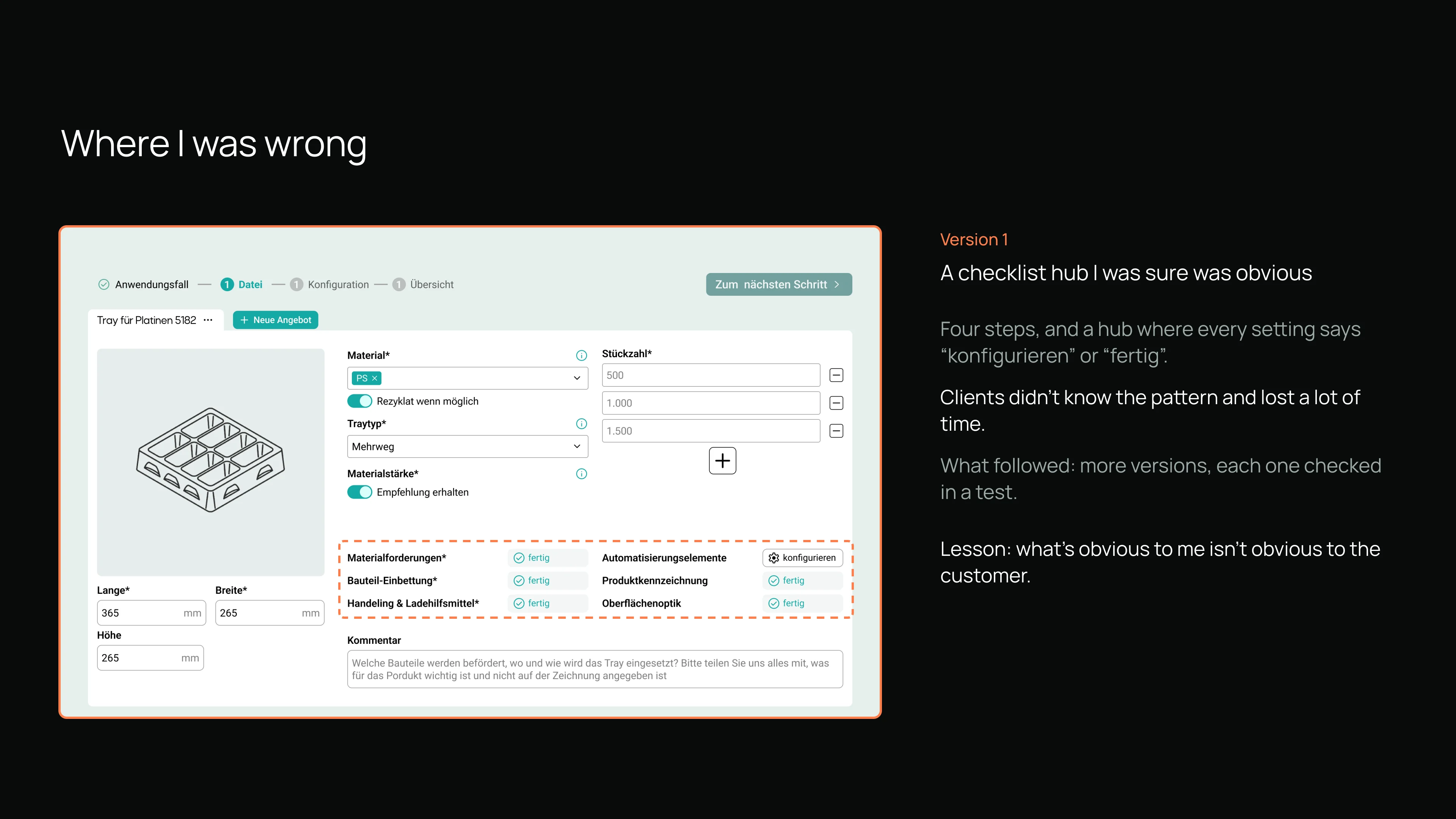1456x819 pixels.
Task: Click the Version 1 heading
Action: (974, 240)
